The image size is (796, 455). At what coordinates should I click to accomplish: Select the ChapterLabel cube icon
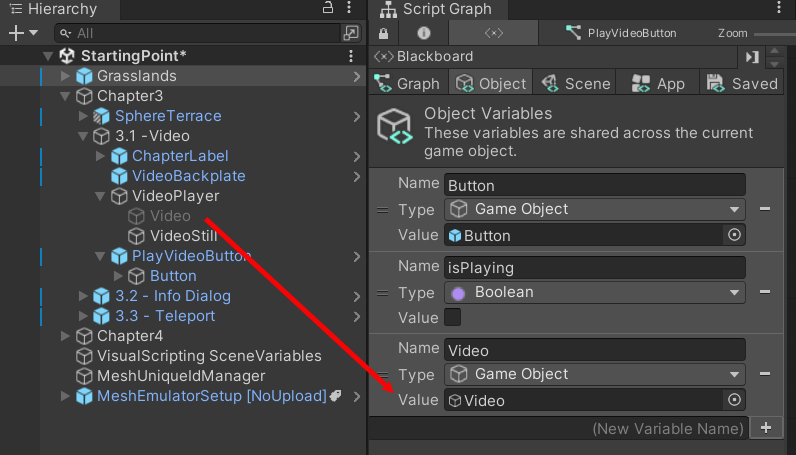click(x=119, y=156)
